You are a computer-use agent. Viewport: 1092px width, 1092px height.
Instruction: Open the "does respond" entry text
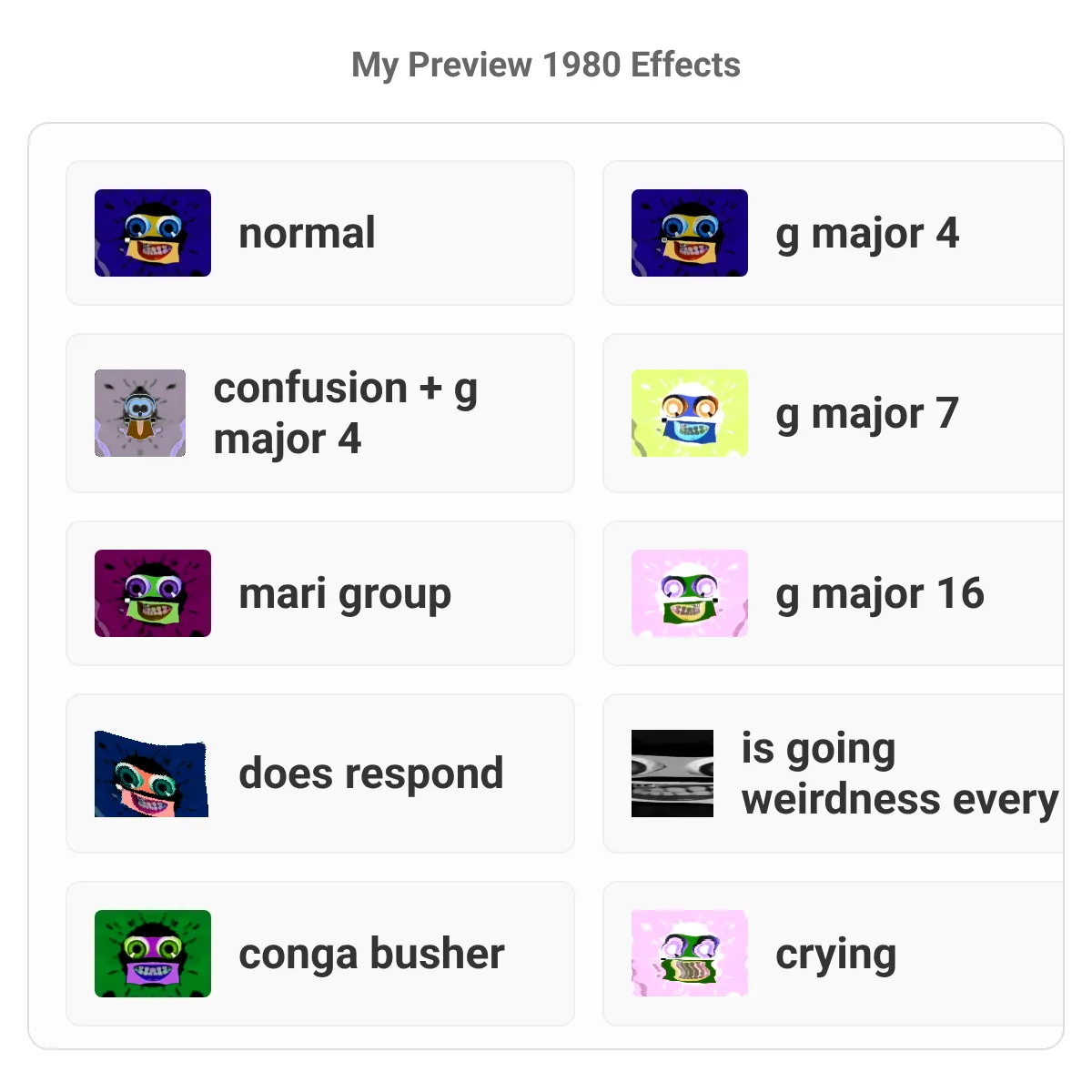(x=371, y=774)
